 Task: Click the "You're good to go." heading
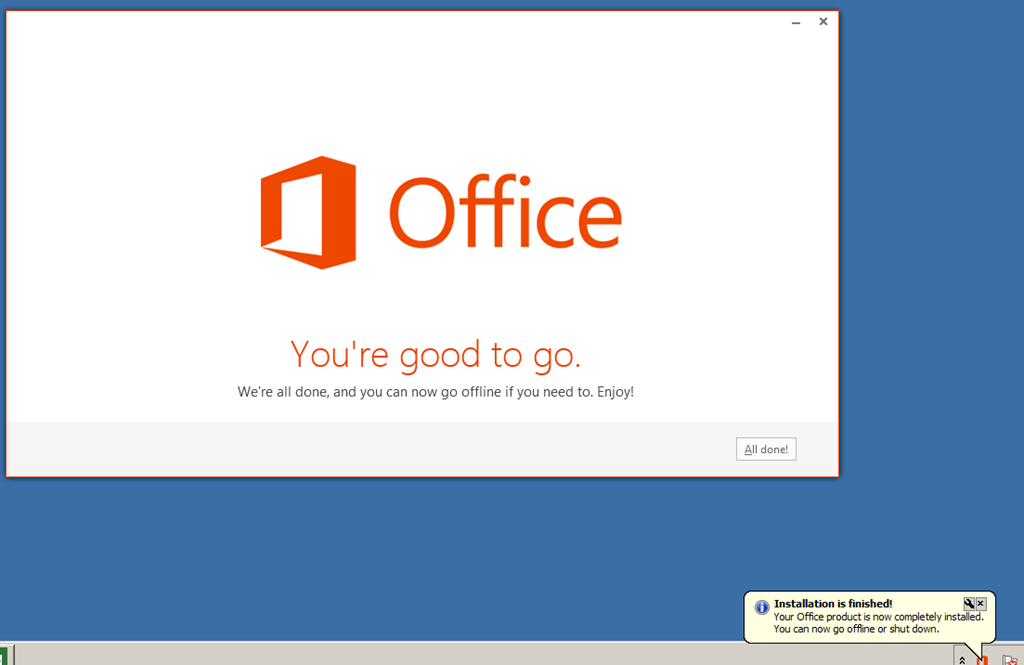[x=436, y=355]
